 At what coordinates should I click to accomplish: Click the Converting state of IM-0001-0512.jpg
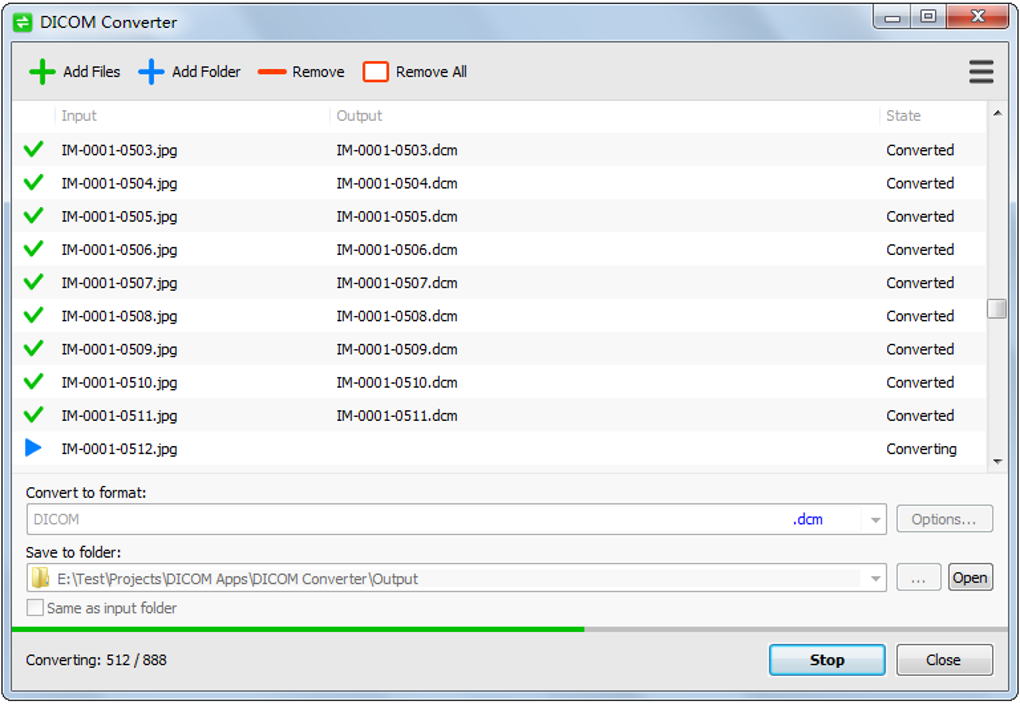pyautogui.click(x=921, y=449)
